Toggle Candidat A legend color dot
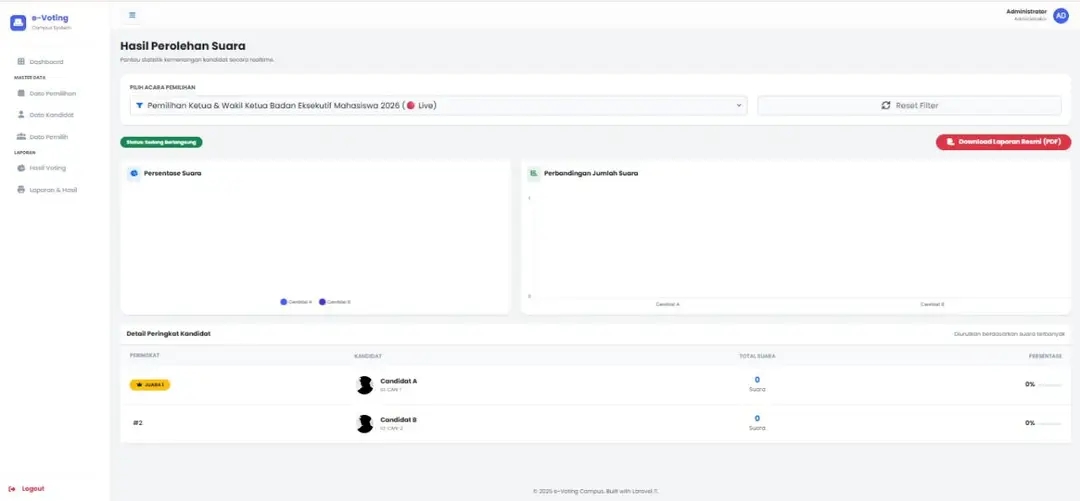This screenshot has height=501, width=1080. (283, 302)
